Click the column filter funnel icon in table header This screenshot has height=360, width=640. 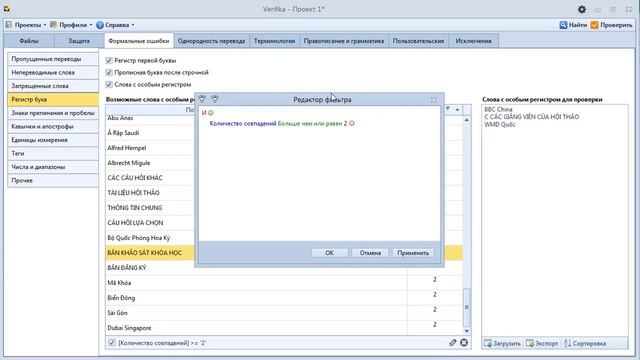point(448,109)
